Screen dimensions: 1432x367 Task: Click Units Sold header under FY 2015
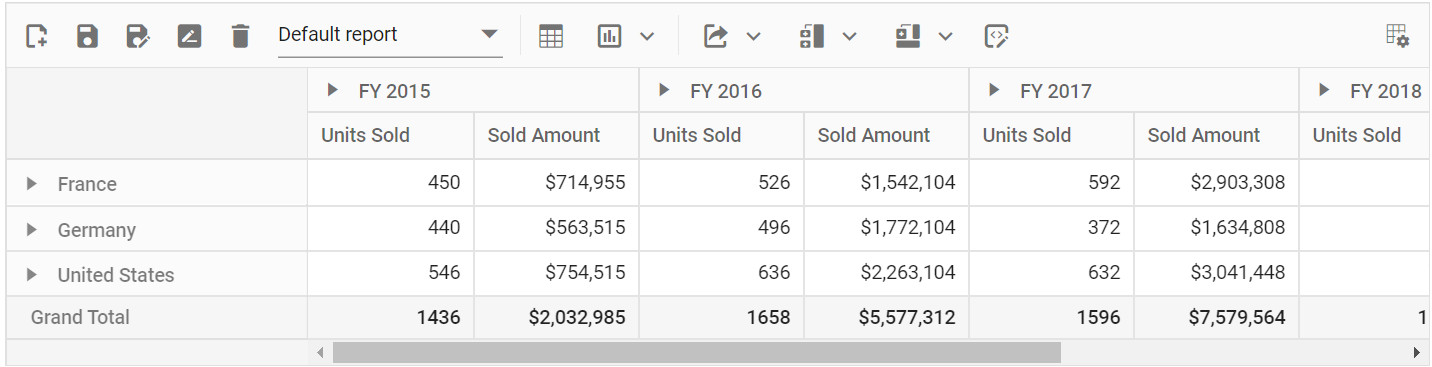(x=391, y=135)
